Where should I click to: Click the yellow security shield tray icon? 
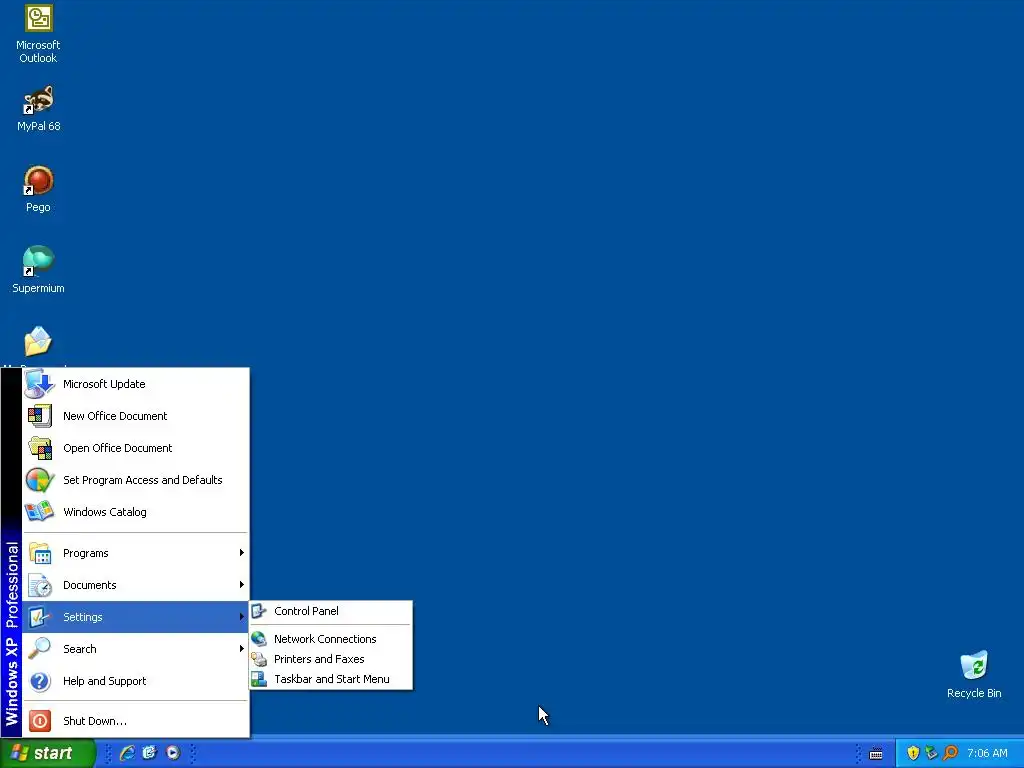click(913, 753)
